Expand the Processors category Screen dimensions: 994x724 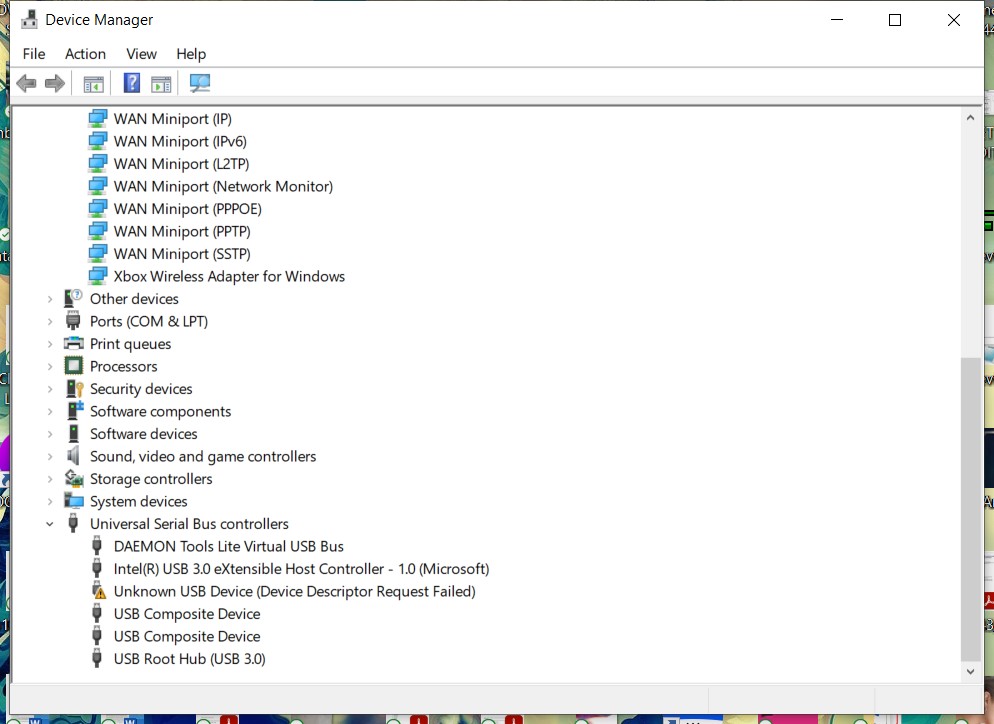coord(50,367)
